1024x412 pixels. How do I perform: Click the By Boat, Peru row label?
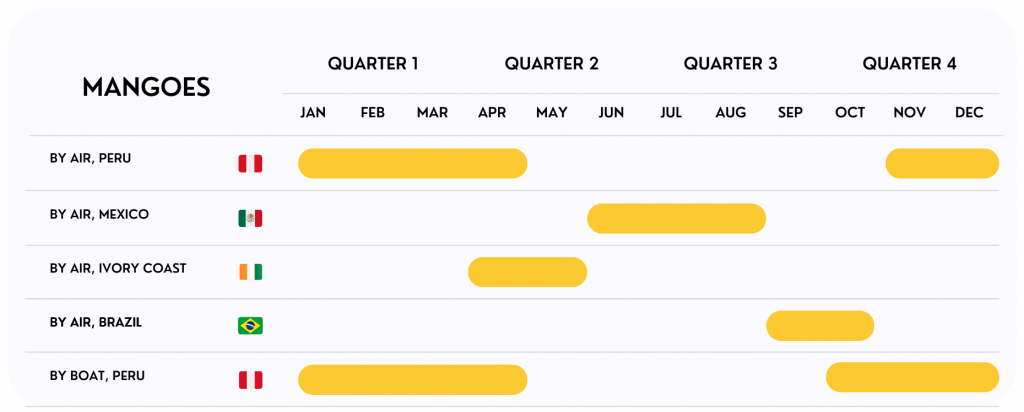[97, 376]
